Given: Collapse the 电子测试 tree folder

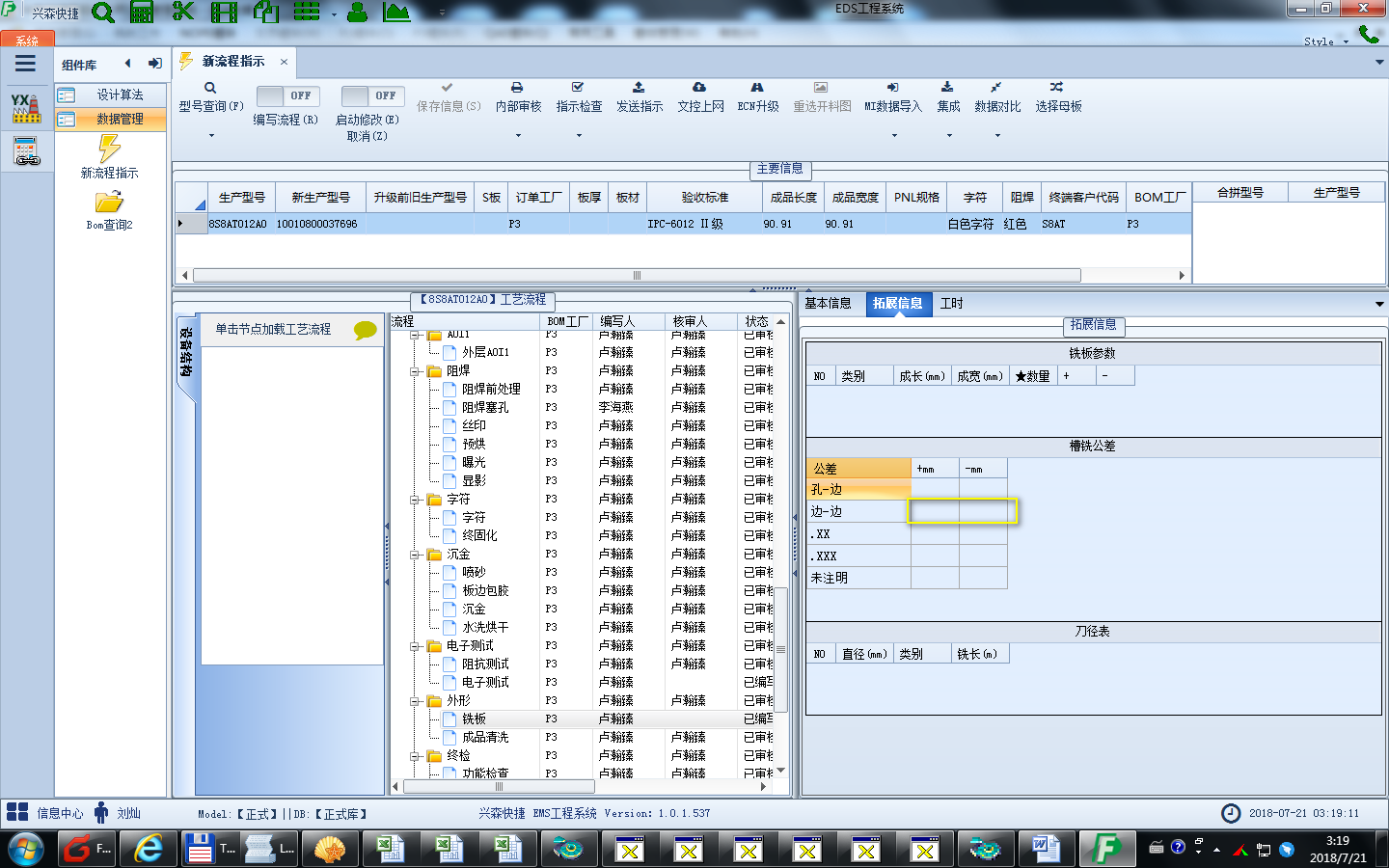Looking at the screenshot, I should coord(416,645).
